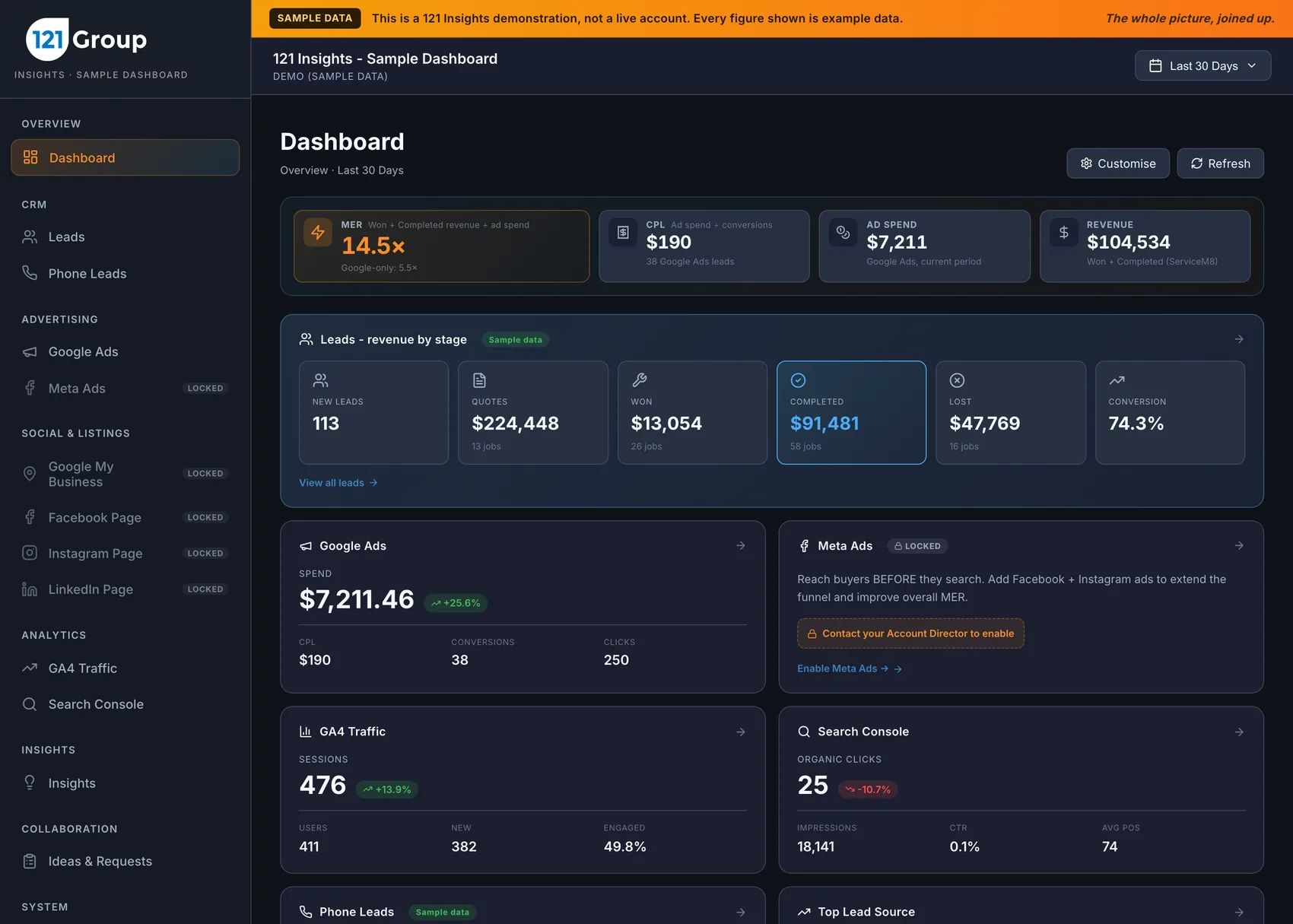
Task: Click the Search Console card magnifier icon
Action: click(x=804, y=732)
